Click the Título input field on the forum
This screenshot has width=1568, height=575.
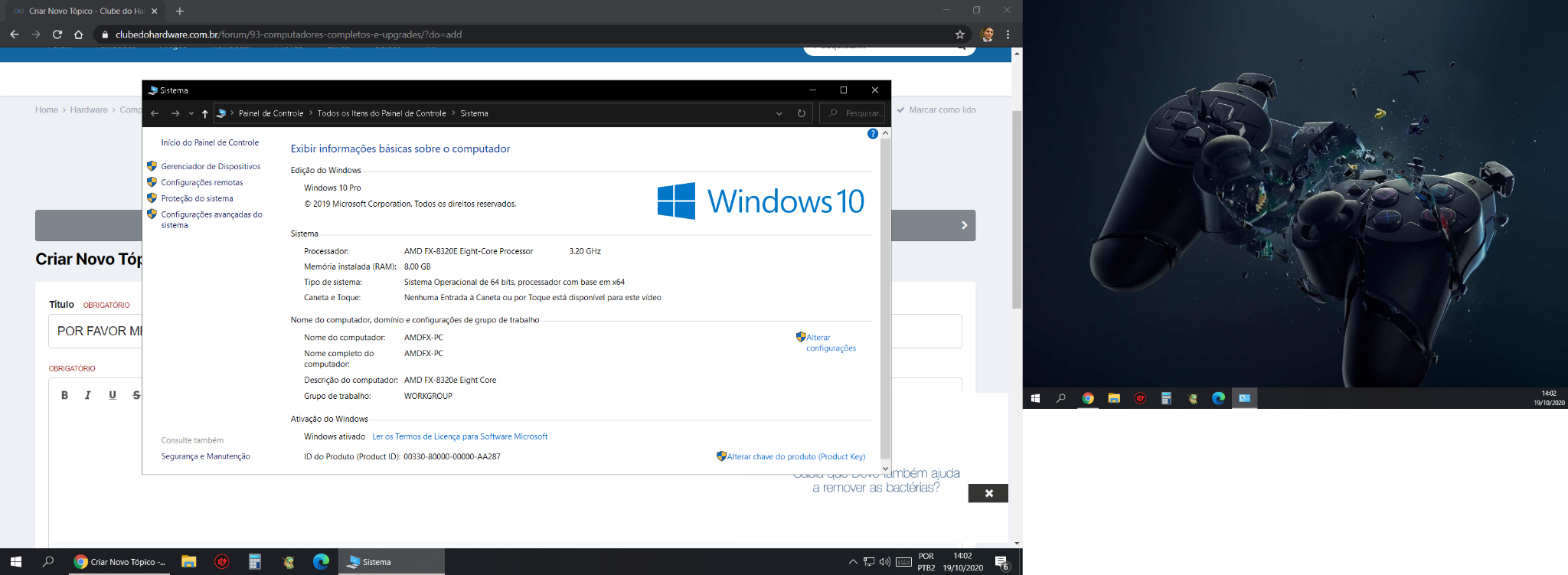coord(505,331)
